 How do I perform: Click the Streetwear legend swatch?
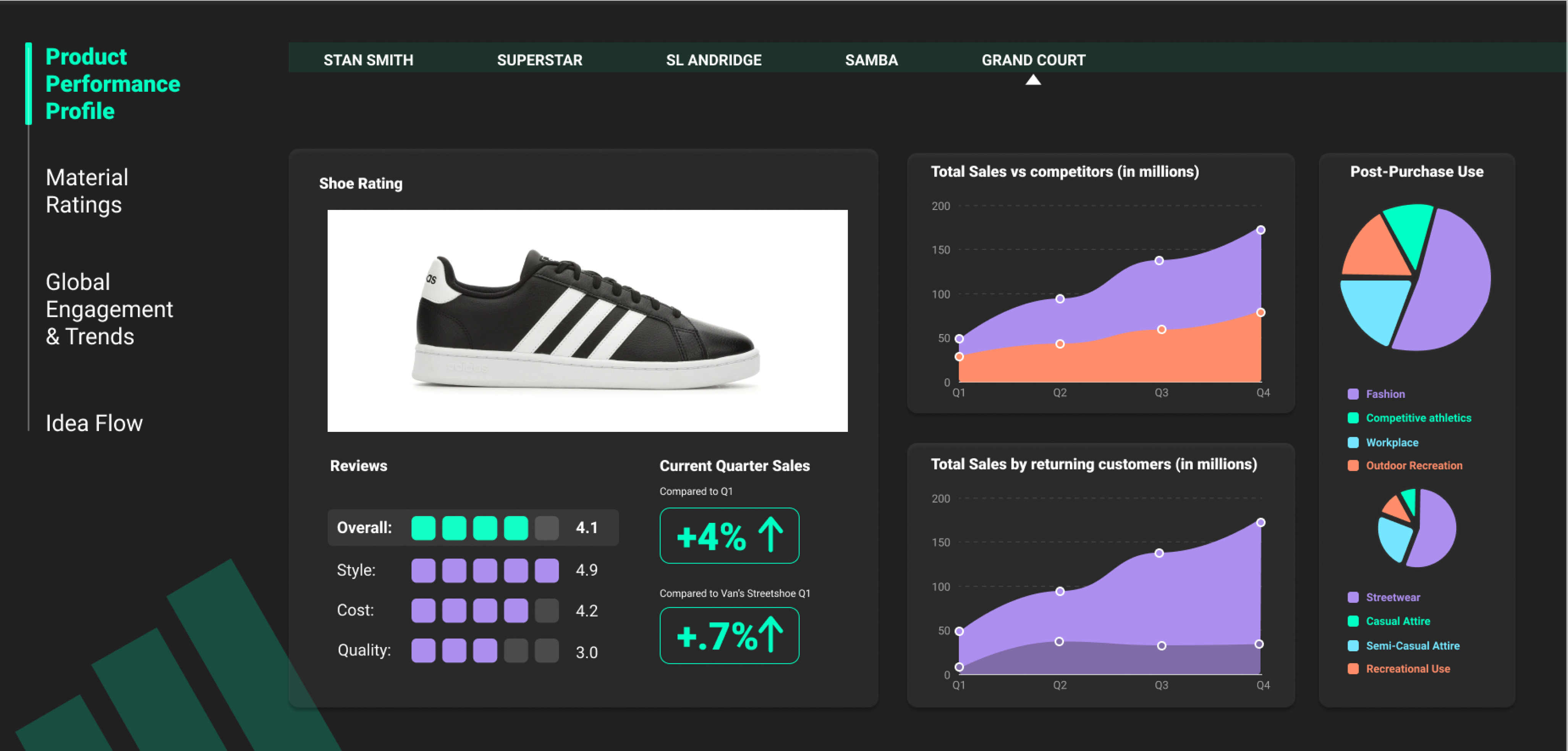(1353, 597)
